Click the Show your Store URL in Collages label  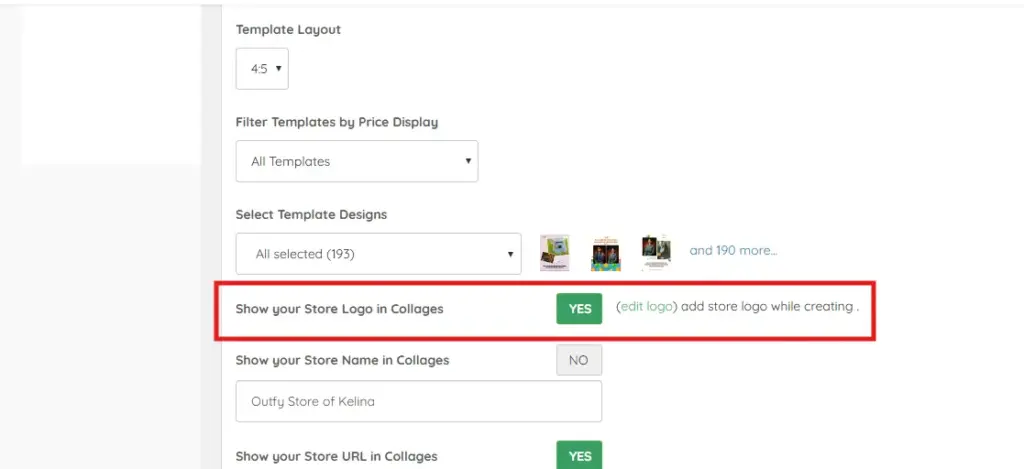click(x=336, y=456)
